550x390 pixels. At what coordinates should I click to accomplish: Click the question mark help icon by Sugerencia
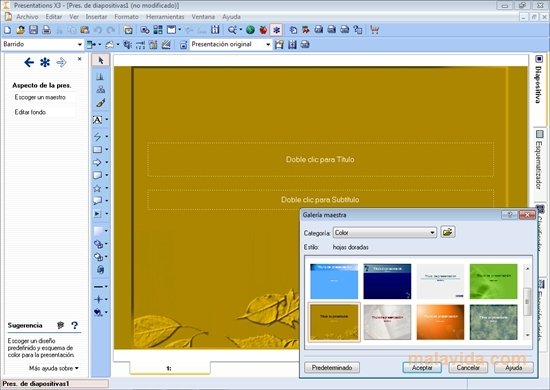[x=74, y=325]
